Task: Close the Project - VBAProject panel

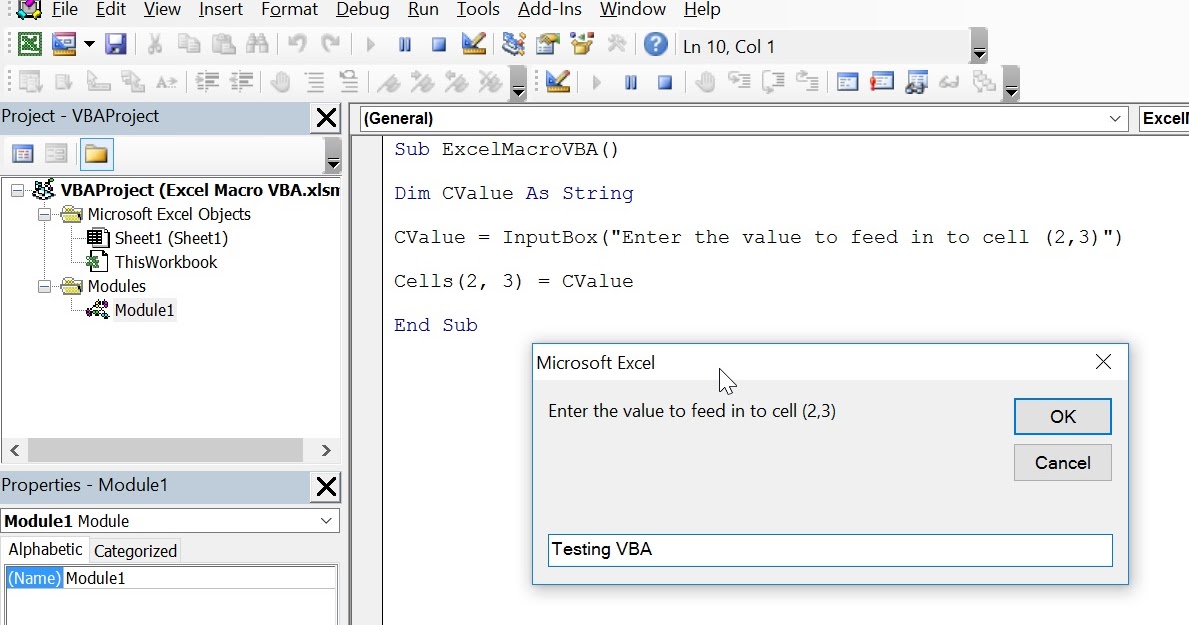Action: (x=326, y=118)
